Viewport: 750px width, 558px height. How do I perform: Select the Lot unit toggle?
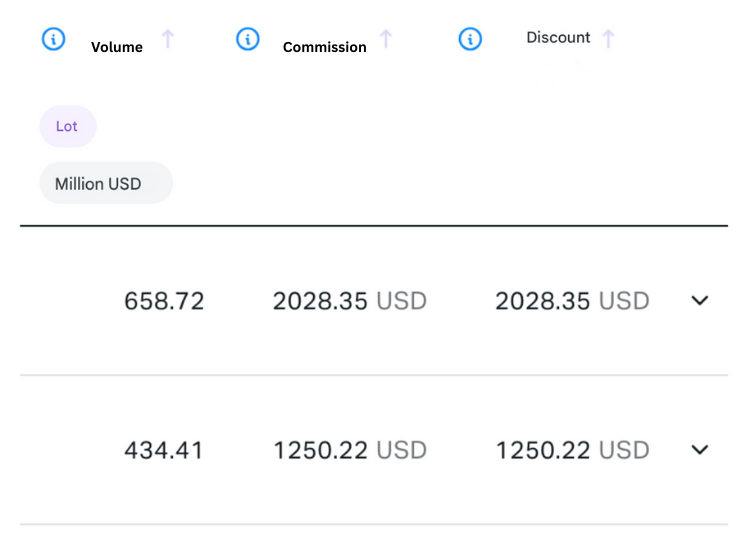pos(68,126)
